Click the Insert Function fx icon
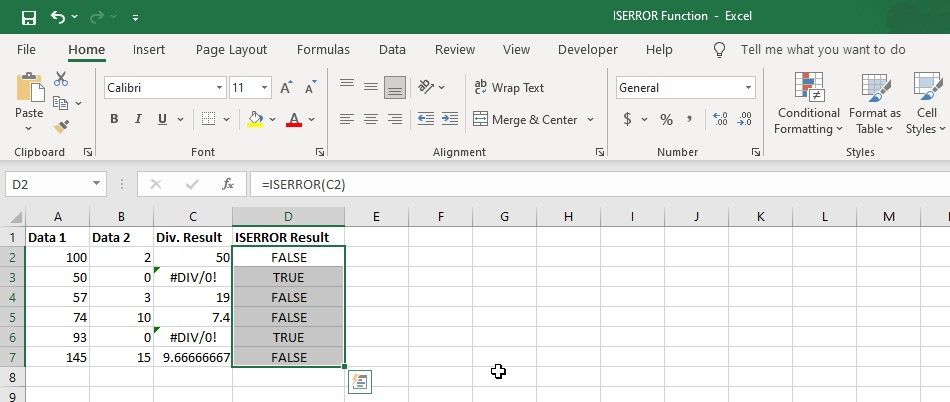The image size is (950, 402). pyautogui.click(x=228, y=184)
